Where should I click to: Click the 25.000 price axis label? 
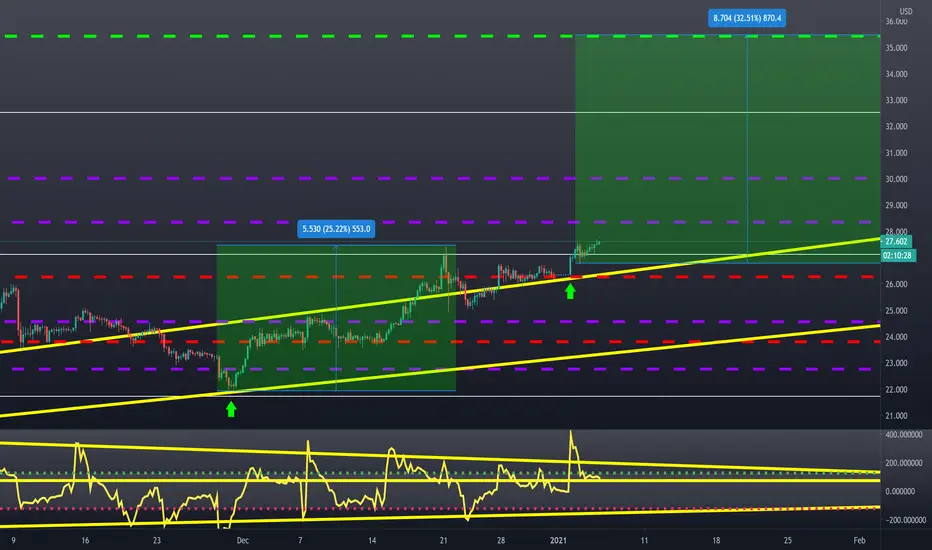click(896, 310)
